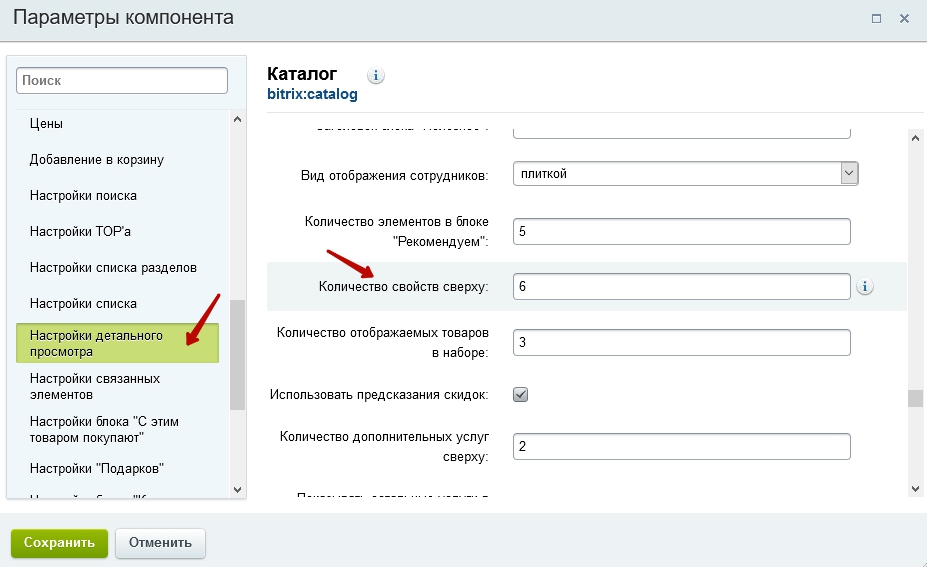Screen dimensions: 927x567
Task: Open Настройки "Подарков" section
Action: 97,468
